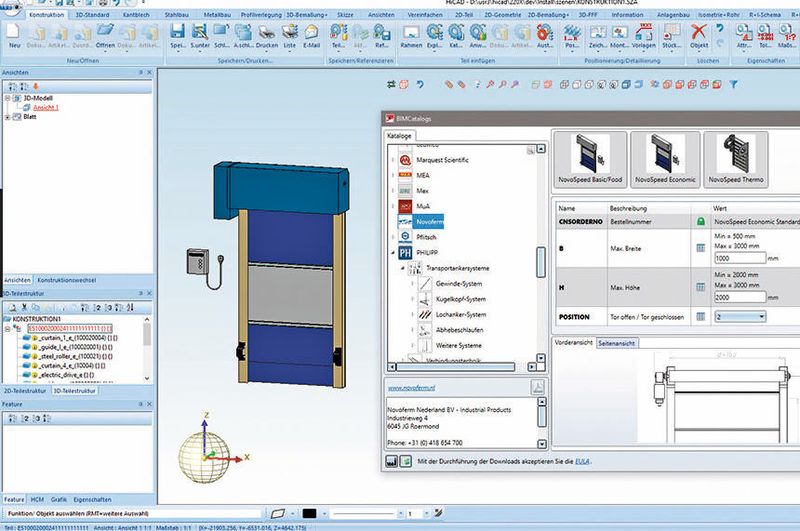Select _curtain_1_e part in the structure tree

click(x=78, y=338)
